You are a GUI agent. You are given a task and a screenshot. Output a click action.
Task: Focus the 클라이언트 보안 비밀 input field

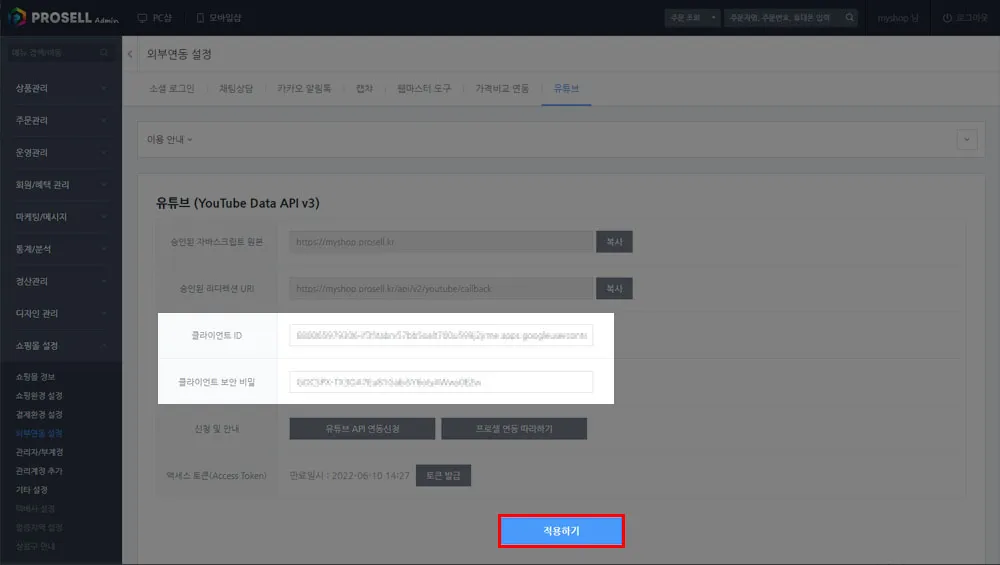click(x=441, y=382)
